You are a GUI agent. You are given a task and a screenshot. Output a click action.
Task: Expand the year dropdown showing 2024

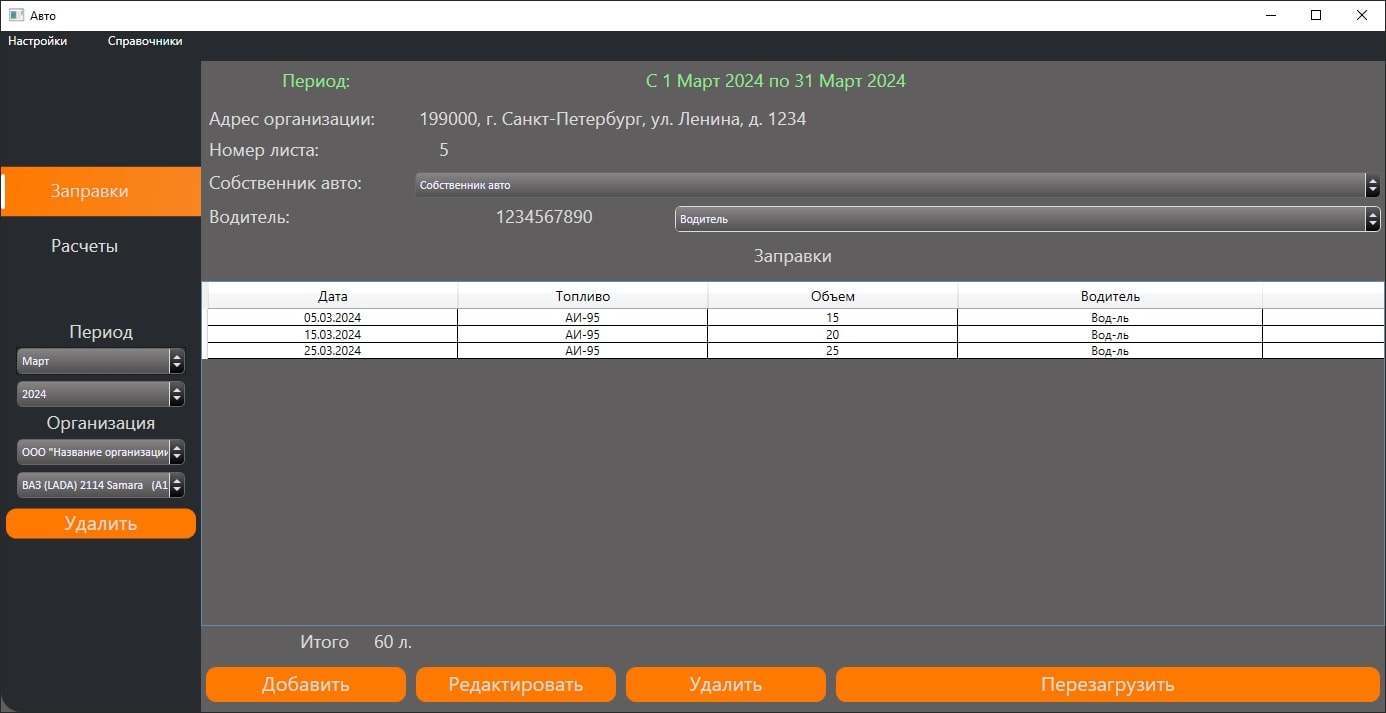tap(100, 394)
